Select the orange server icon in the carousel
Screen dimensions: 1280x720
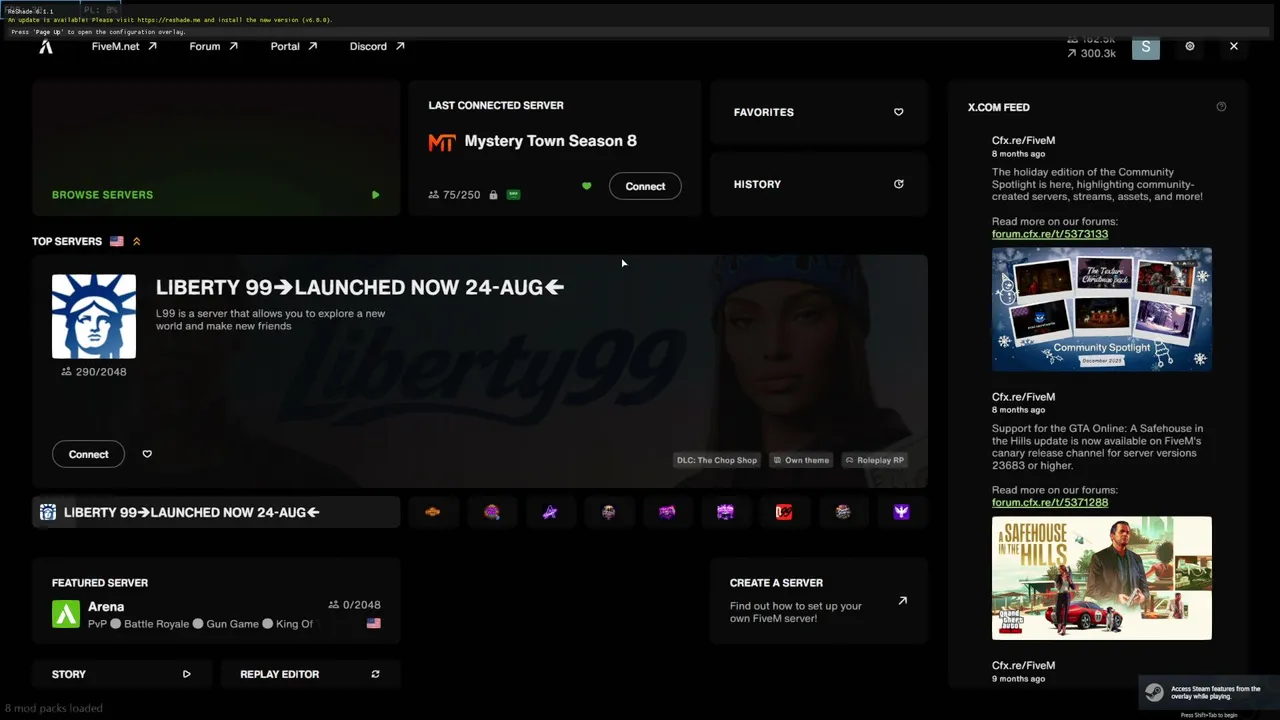(x=433, y=512)
